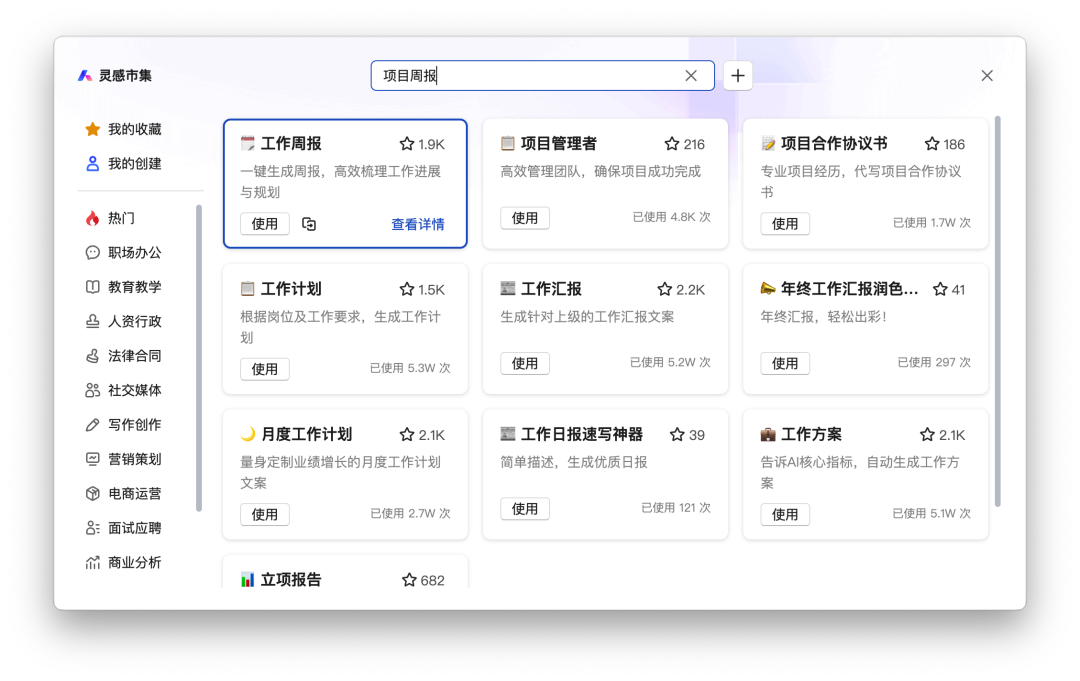Click the 已使用 4.8K 次 usage count
Viewport: 1080px width, 681px height.
point(671,217)
